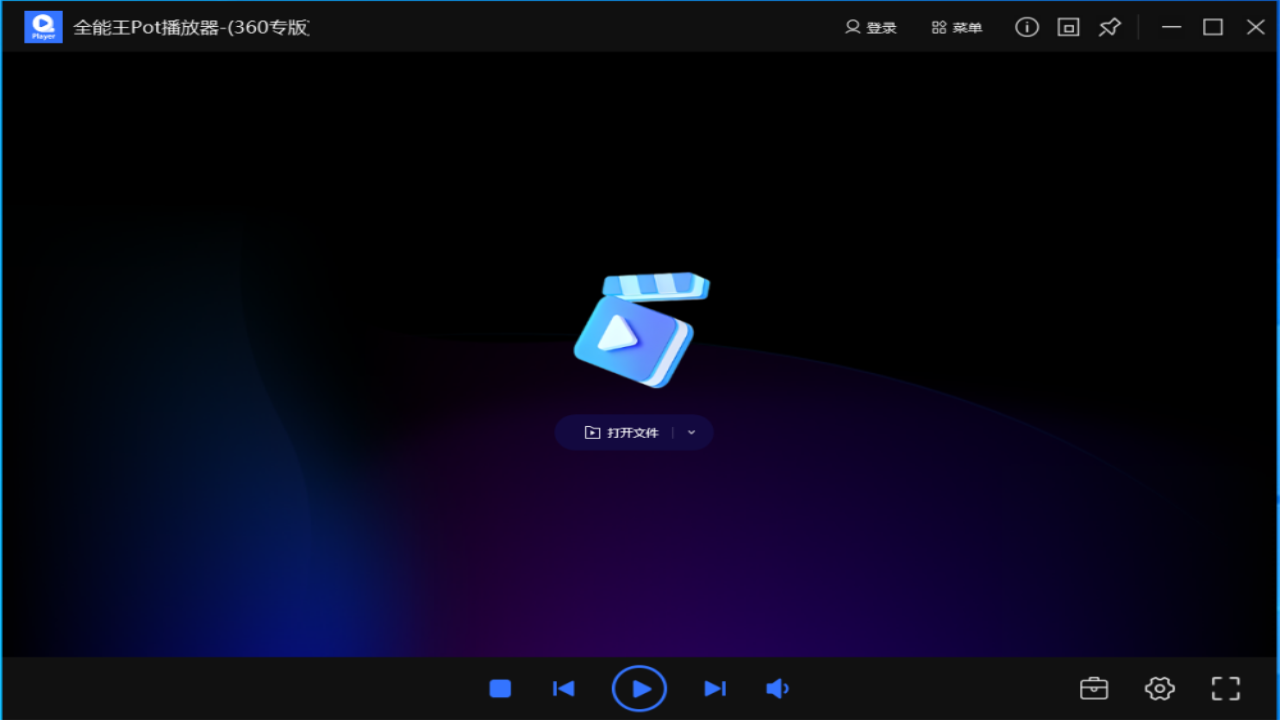Minimize the player window
The width and height of the screenshot is (1280, 720).
click(1171, 27)
